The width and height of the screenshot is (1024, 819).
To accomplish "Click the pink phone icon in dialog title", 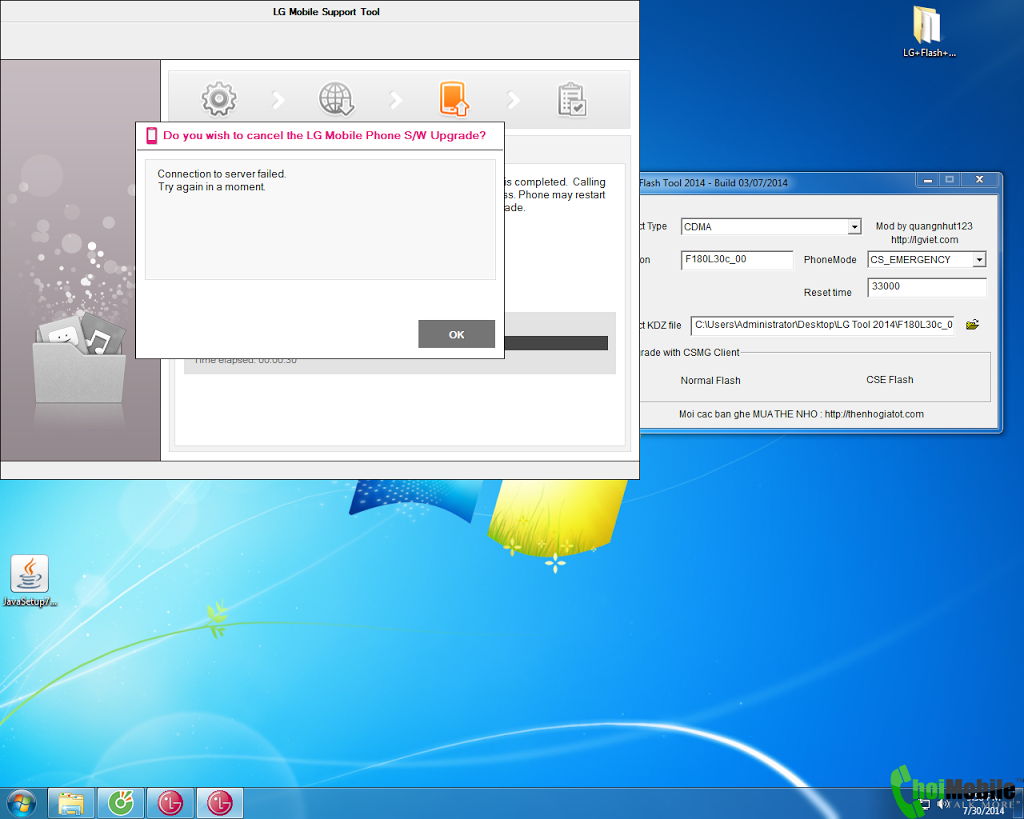I will (152, 135).
